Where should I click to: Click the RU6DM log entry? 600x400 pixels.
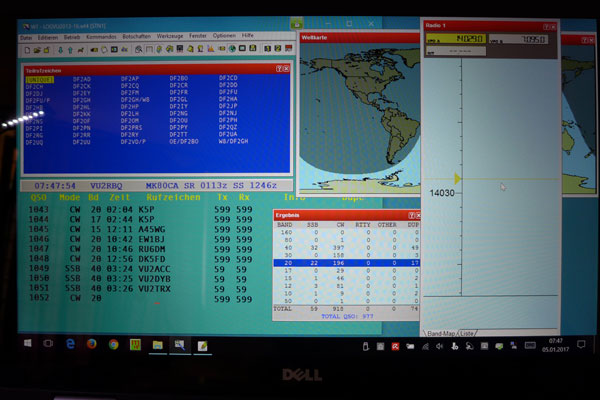[x=140, y=249]
